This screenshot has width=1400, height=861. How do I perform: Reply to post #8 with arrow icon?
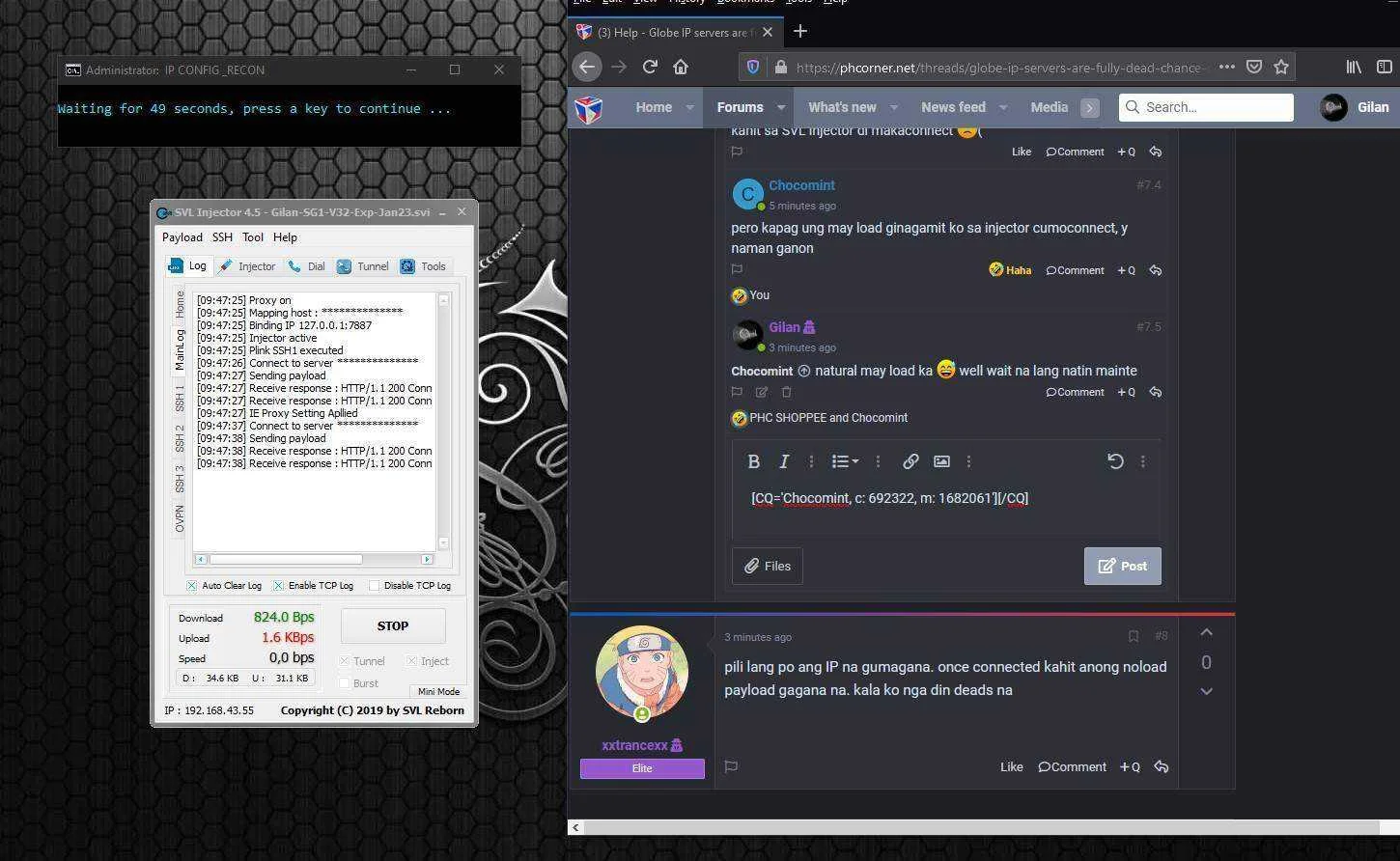coord(1161,766)
